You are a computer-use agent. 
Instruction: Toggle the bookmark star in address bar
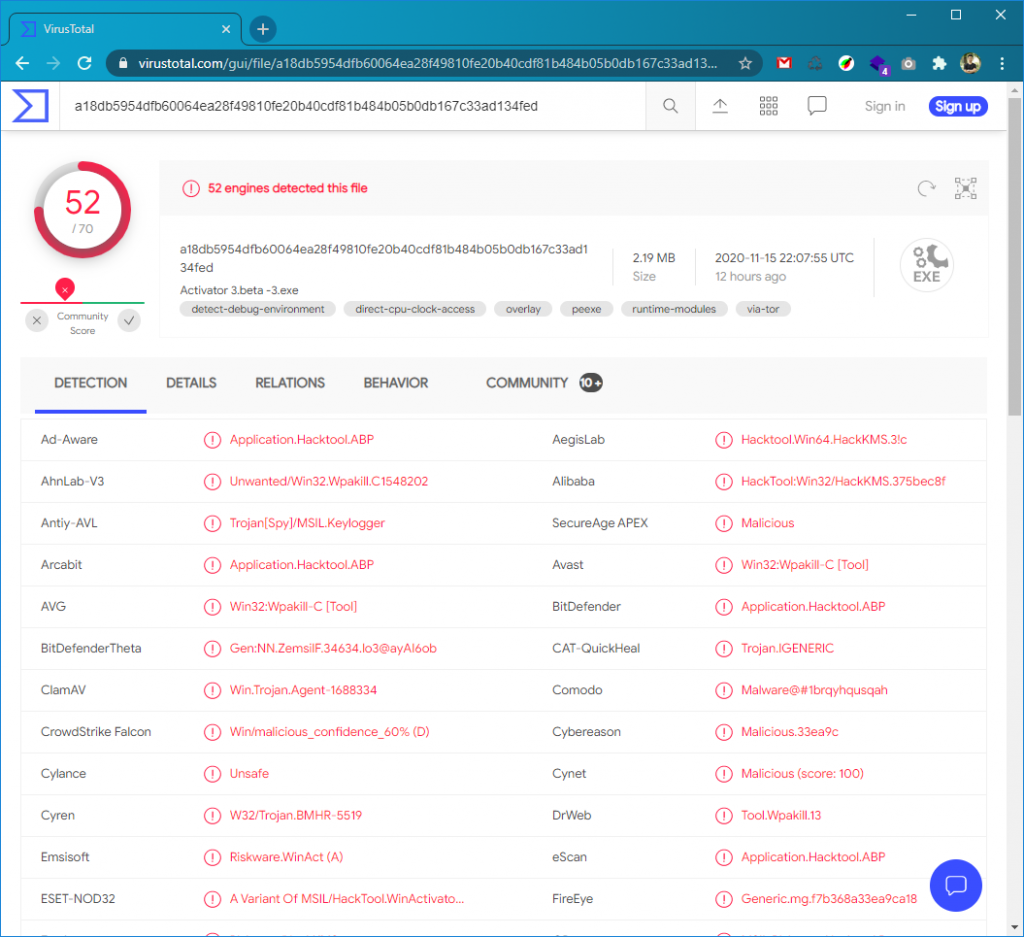click(x=746, y=62)
